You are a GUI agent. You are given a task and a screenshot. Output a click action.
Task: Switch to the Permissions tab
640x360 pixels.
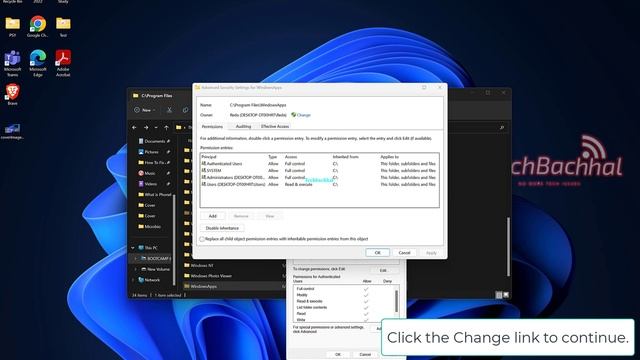point(213,127)
